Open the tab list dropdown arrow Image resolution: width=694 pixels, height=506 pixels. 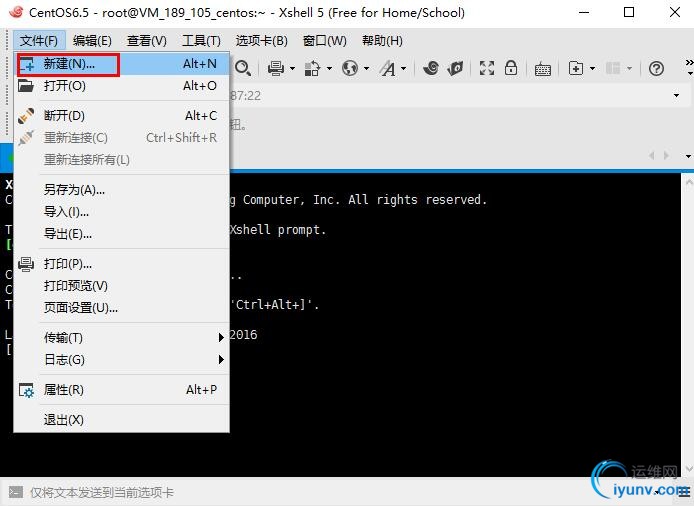tap(688, 156)
